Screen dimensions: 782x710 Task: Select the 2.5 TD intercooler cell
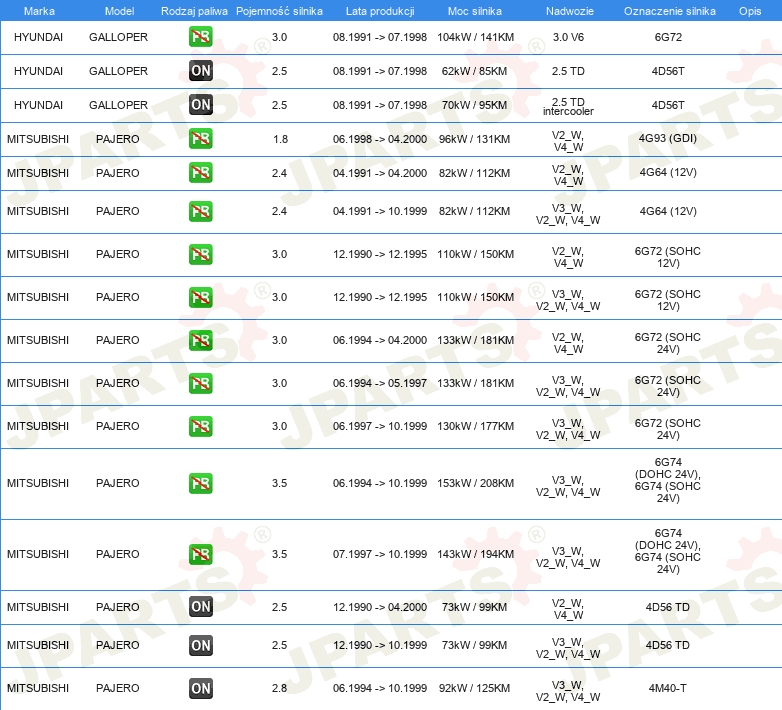pyautogui.click(x=568, y=106)
